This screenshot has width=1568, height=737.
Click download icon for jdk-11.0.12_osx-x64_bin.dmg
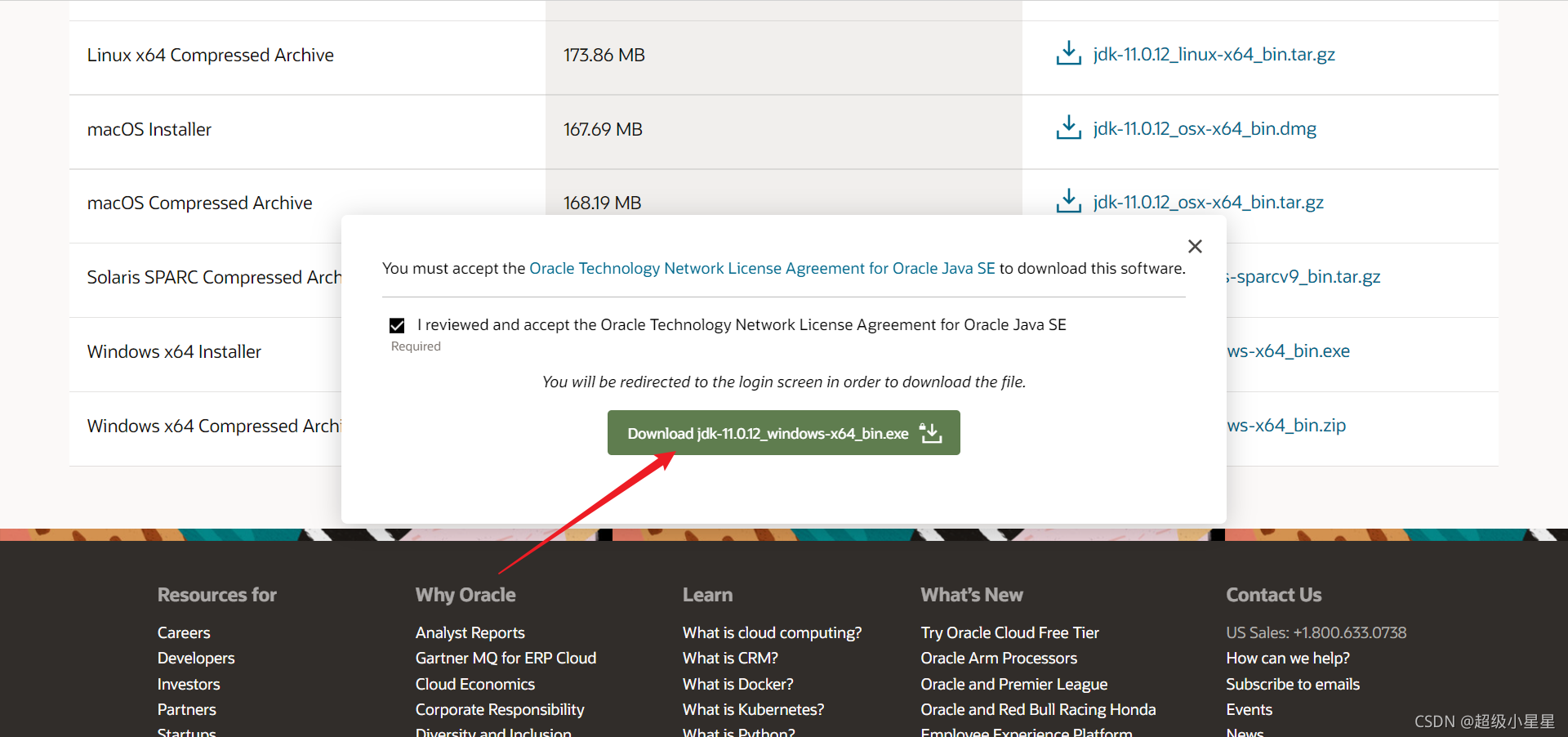coord(1068,128)
